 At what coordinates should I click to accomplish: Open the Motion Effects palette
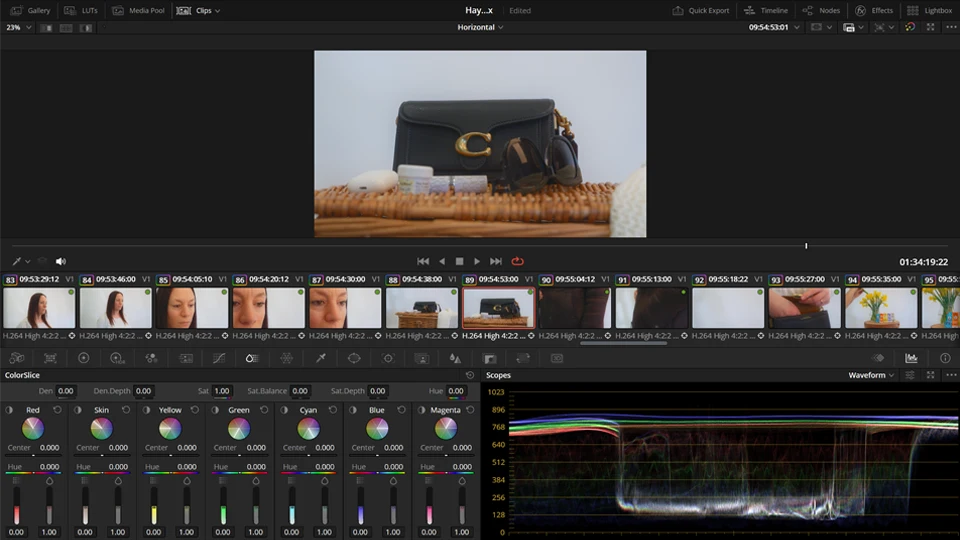[x=186, y=358]
